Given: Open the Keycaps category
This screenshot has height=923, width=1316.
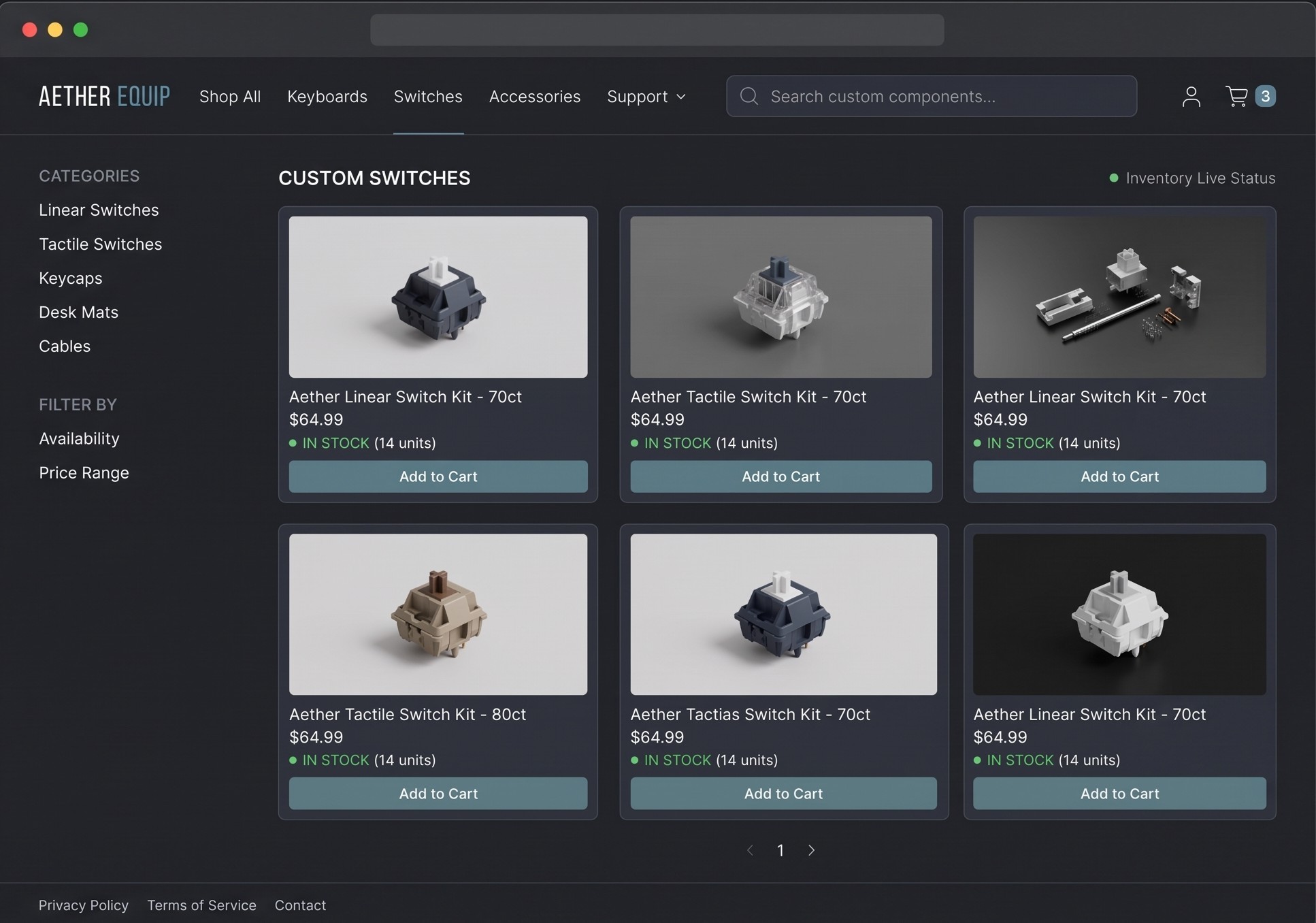Looking at the screenshot, I should 71,278.
